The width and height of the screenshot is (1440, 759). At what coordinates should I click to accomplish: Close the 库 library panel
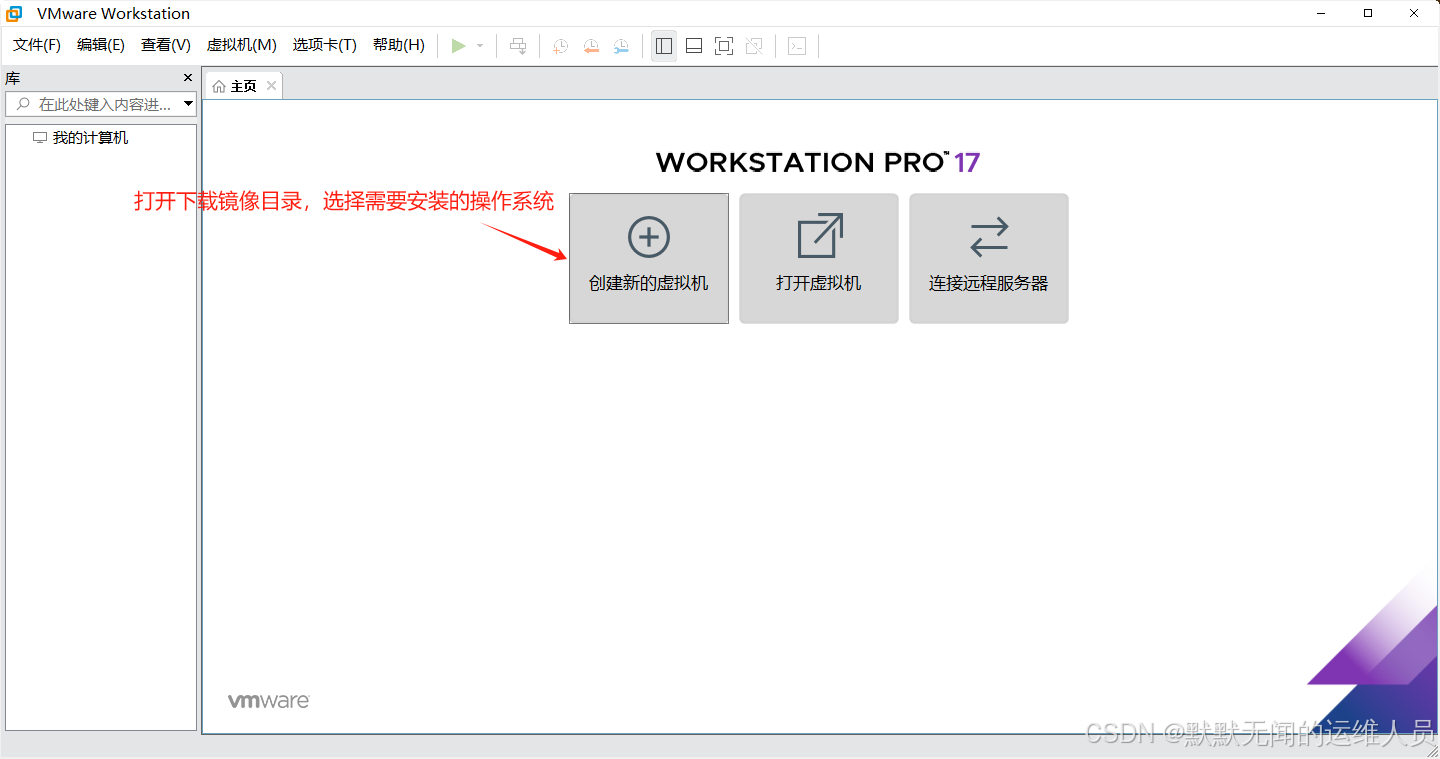[188, 78]
